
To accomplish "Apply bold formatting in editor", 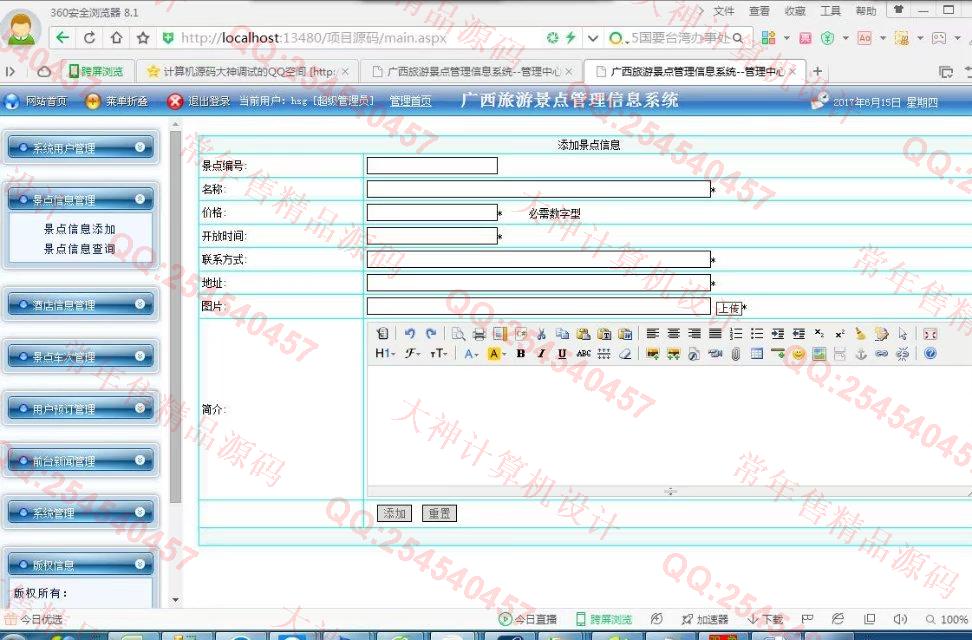I will coord(521,353).
